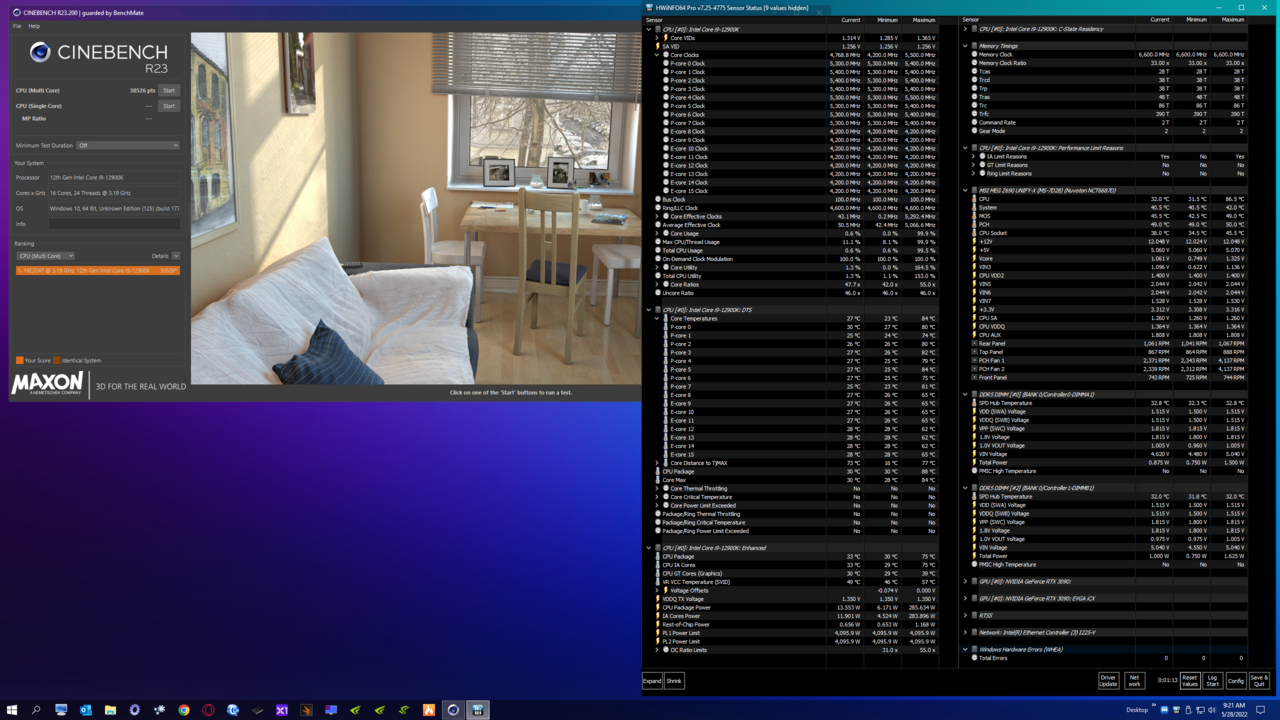Expand the GPU NVIDIA GeForce RTX 3090 group
The width and height of the screenshot is (1280, 720).
coord(966,582)
